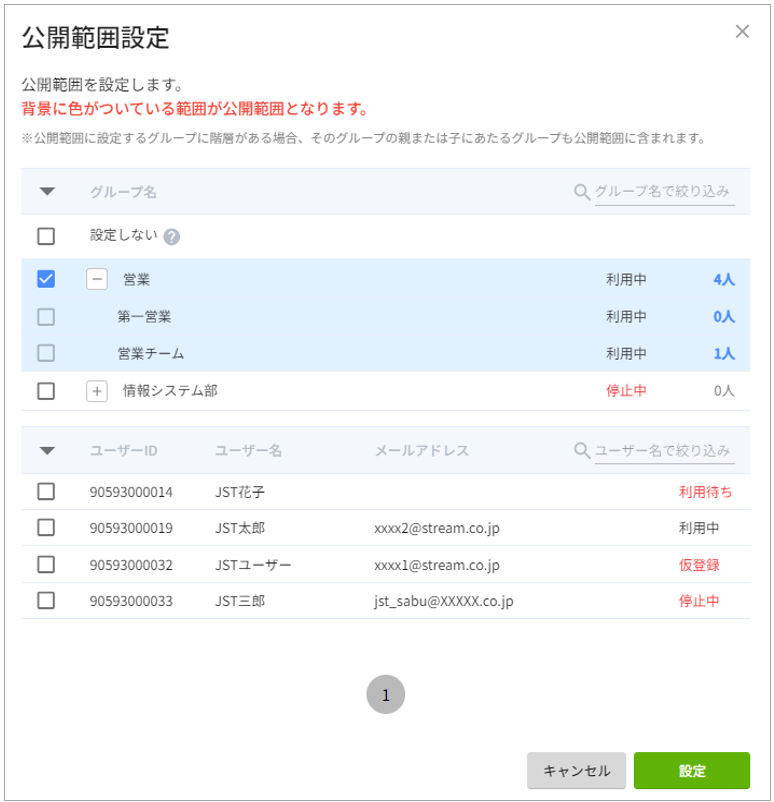
Task: Click the 仮登録 status of JSTユーザー
Action: pos(699,565)
